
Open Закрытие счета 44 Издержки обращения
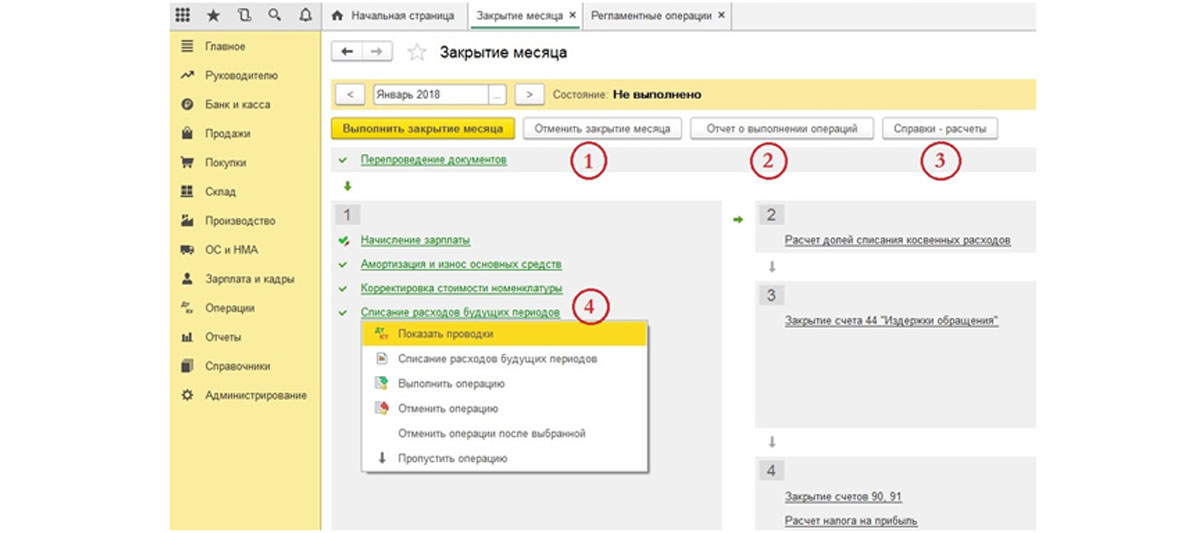pos(892,321)
